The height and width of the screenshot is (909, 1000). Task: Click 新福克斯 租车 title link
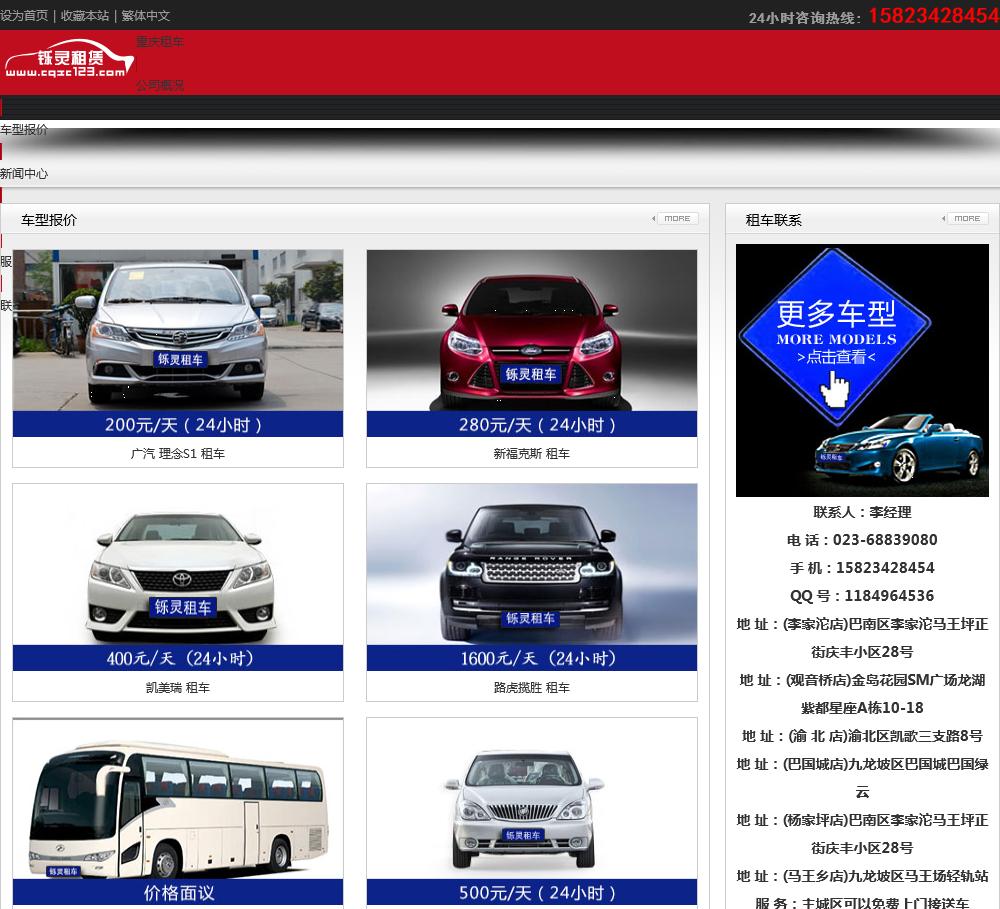tap(532, 454)
